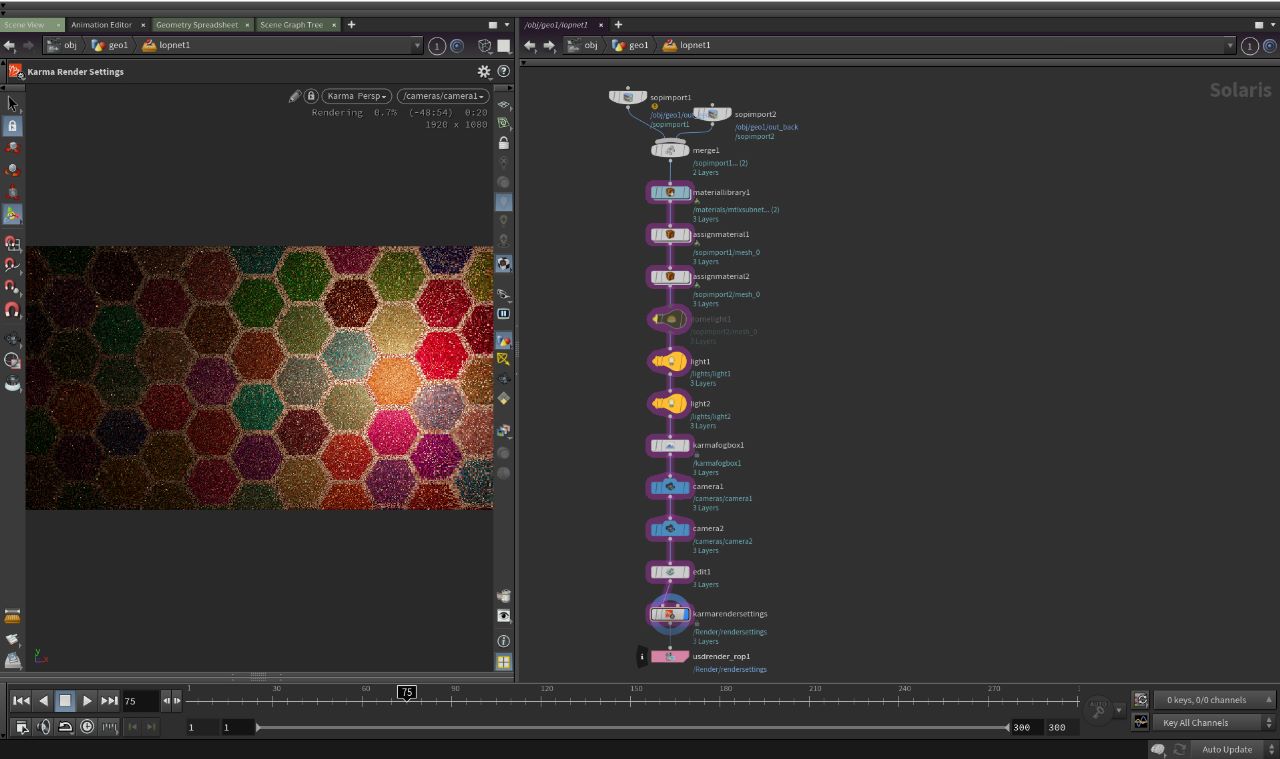Screen dimensions: 1280x759
Task: Click the usdrender_rop1 node
Action: click(x=670, y=657)
